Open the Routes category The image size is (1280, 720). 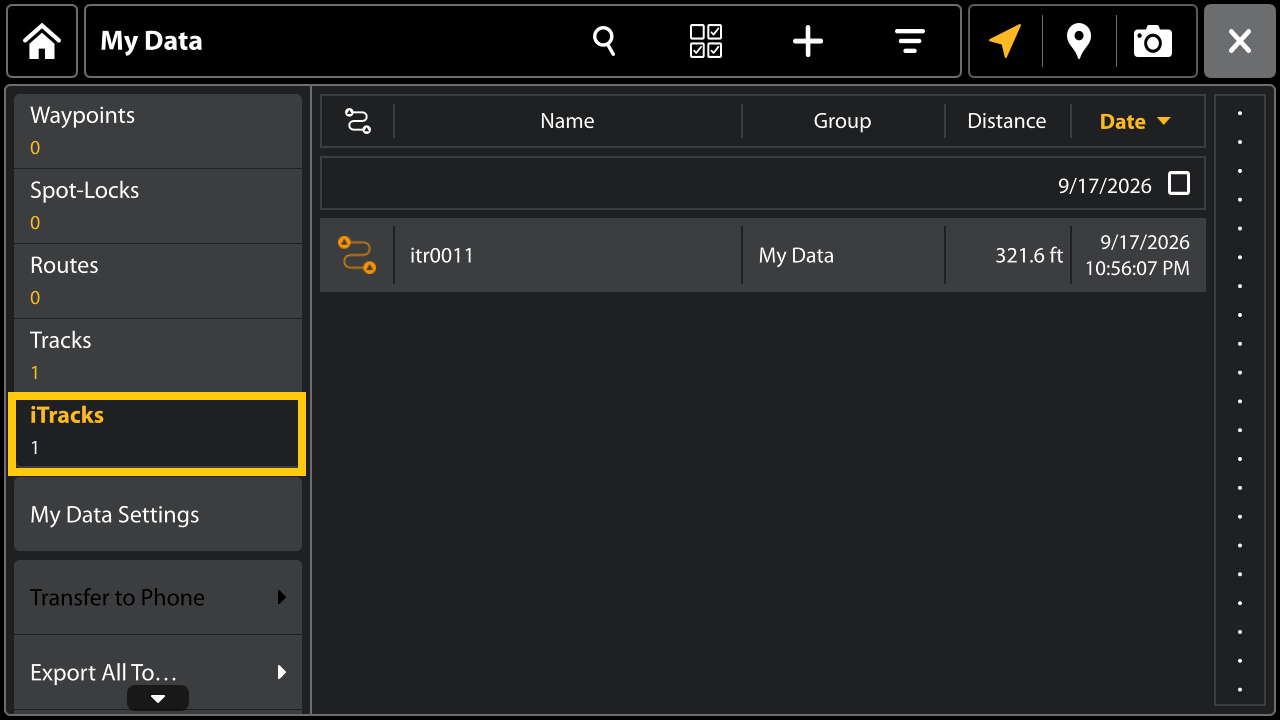coord(158,281)
